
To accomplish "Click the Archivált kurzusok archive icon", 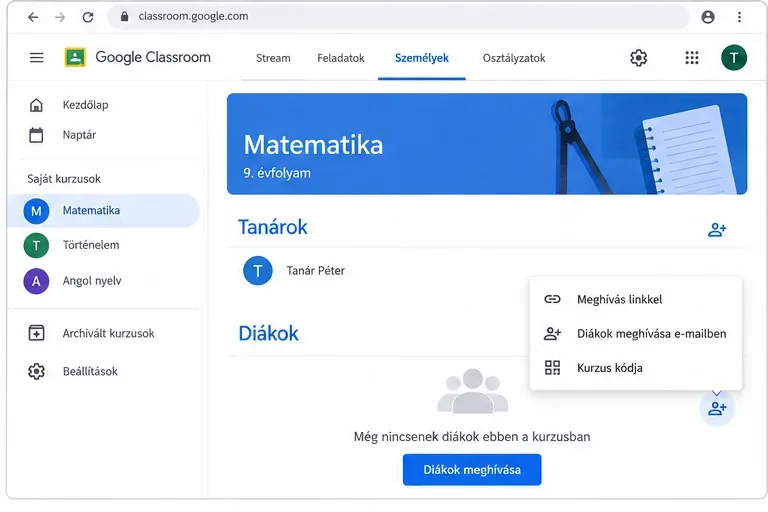I will (x=36, y=334).
